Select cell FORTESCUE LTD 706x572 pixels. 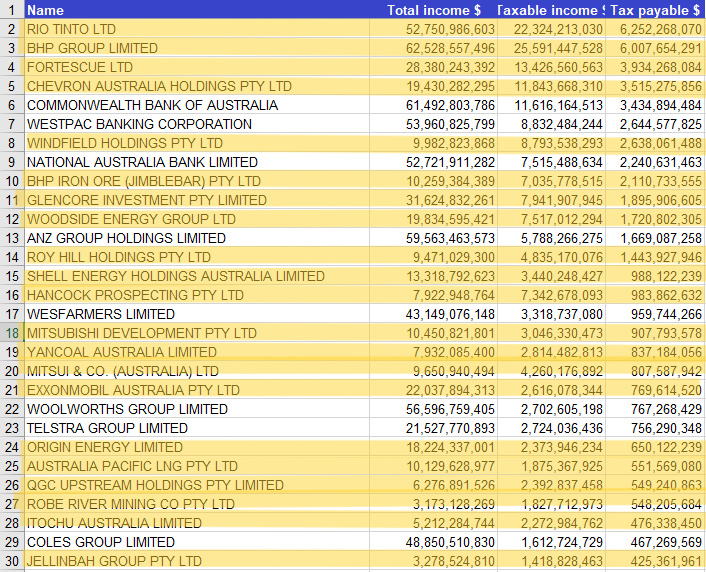click(x=197, y=67)
